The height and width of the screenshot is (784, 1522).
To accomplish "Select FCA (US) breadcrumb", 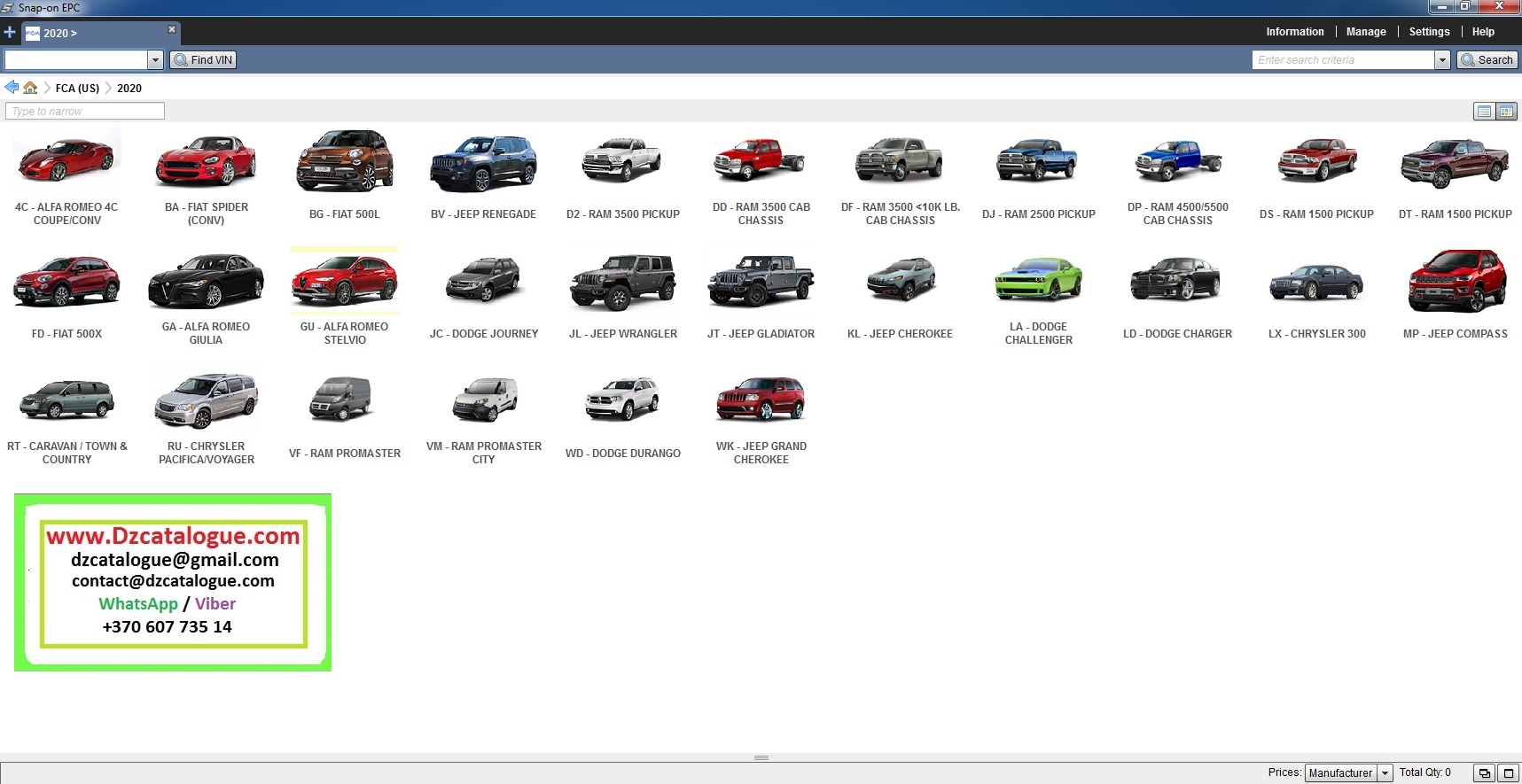I will coord(77,89).
